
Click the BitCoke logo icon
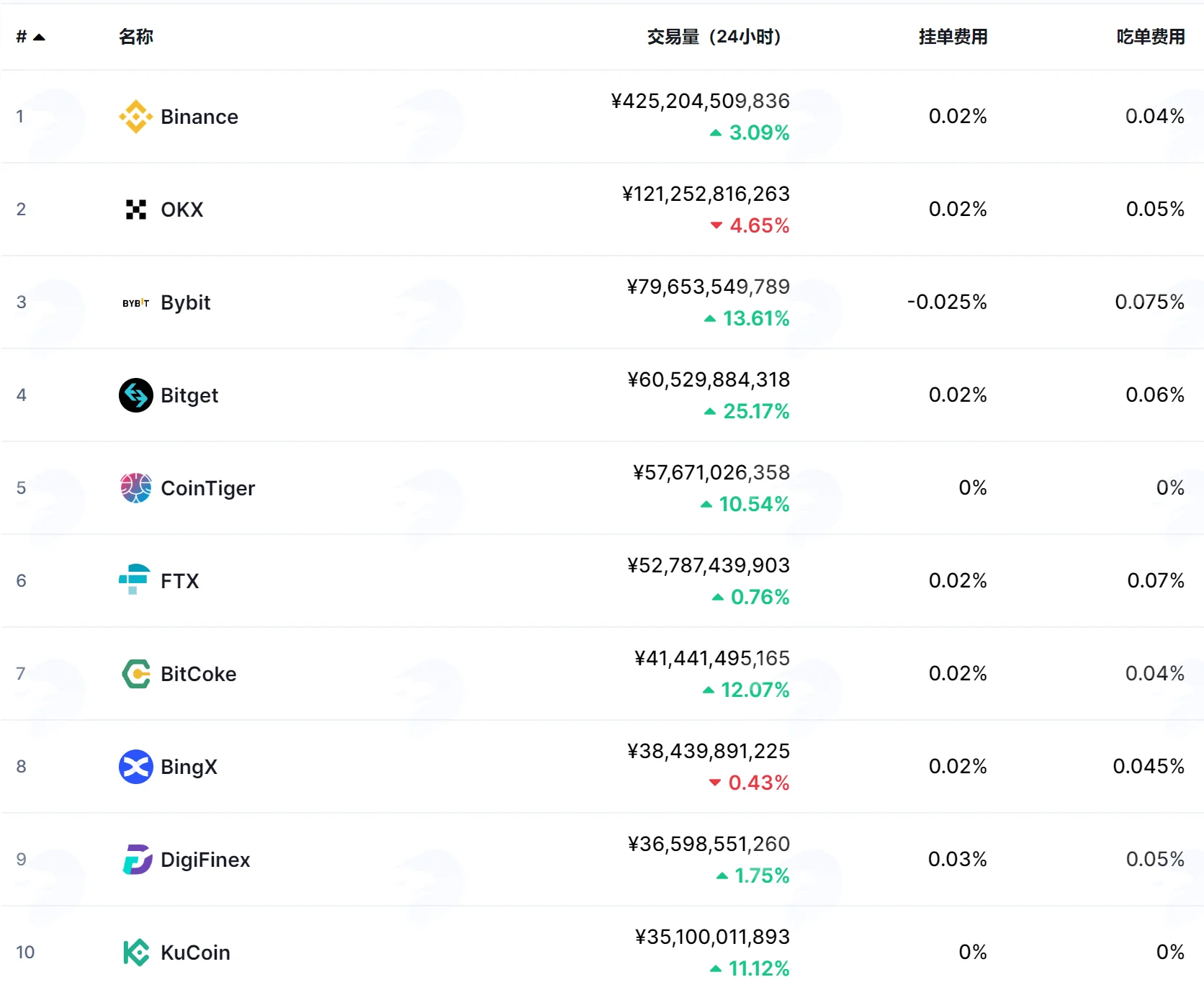pos(135,674)
